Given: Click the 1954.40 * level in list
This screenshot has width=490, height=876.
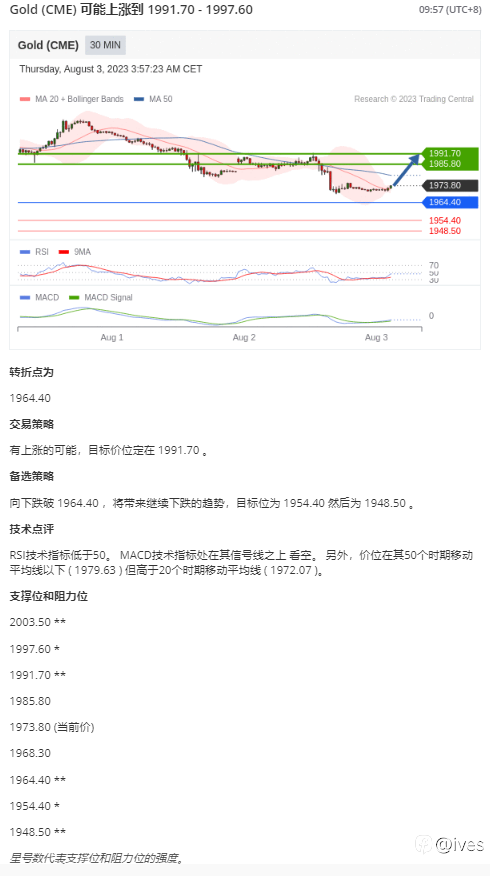Looking at the screenshot, I should pyautogui.click(x=35, y=806).
